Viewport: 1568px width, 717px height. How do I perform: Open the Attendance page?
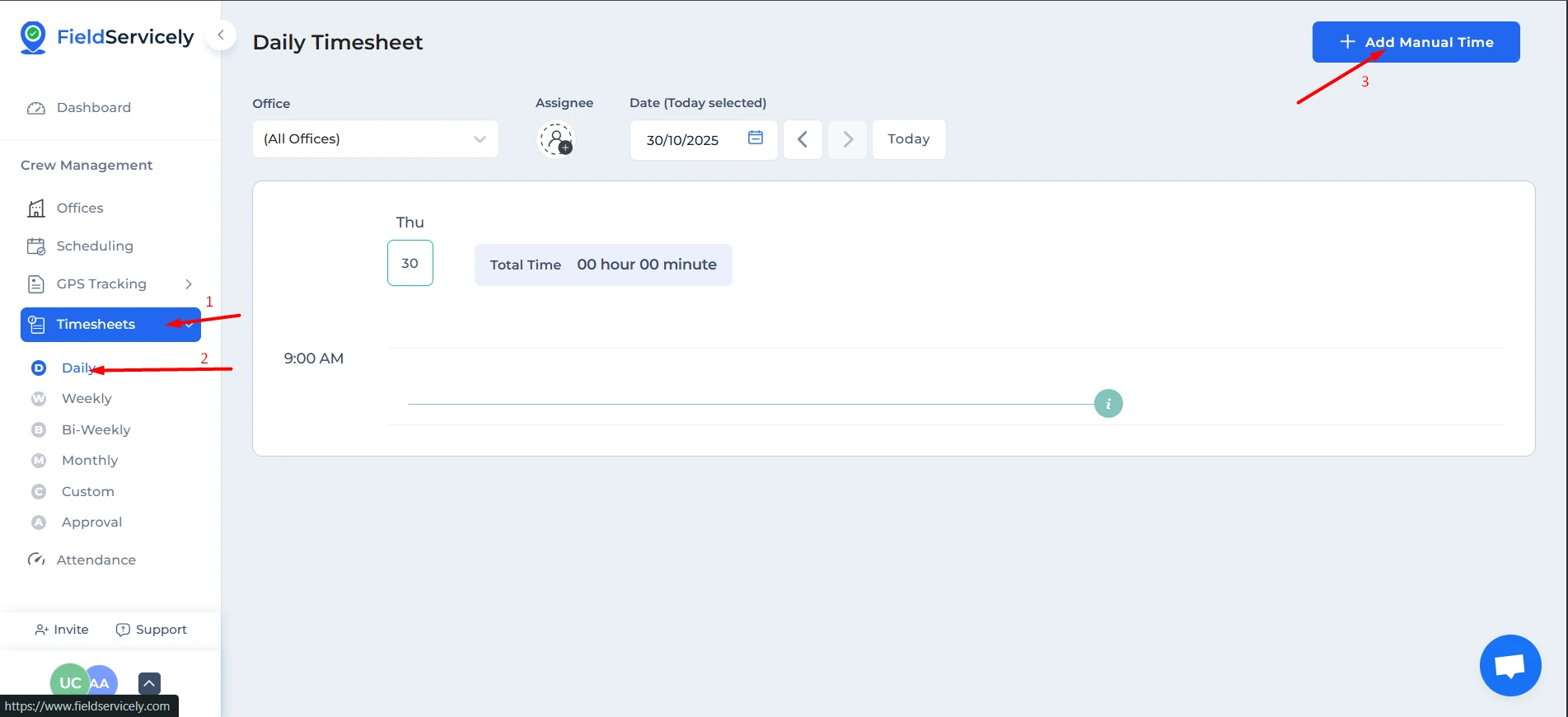(x=96, y=560)
